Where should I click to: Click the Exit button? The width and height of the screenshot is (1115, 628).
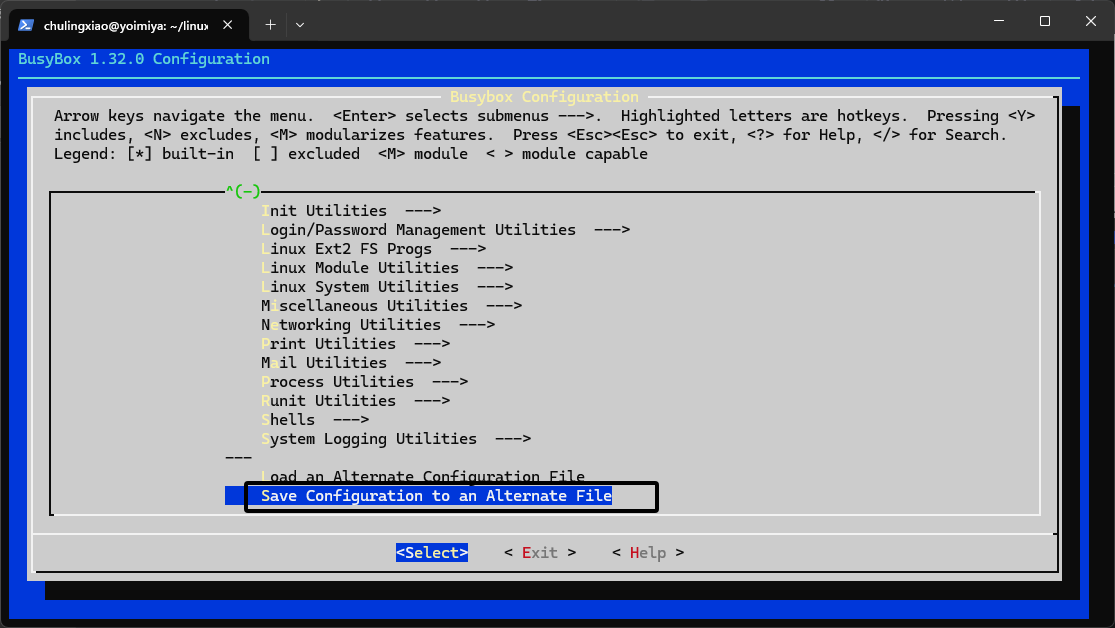pyautogui.click(x=540, y=553)
